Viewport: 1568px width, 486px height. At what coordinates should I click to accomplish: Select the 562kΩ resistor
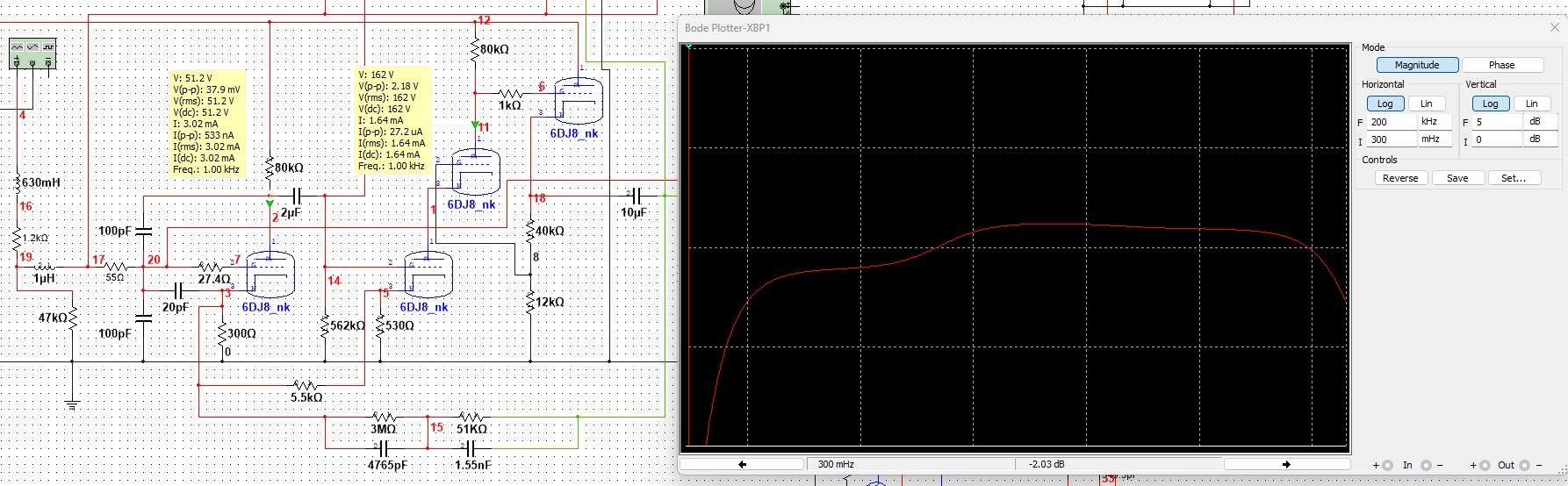coord(326,325)
